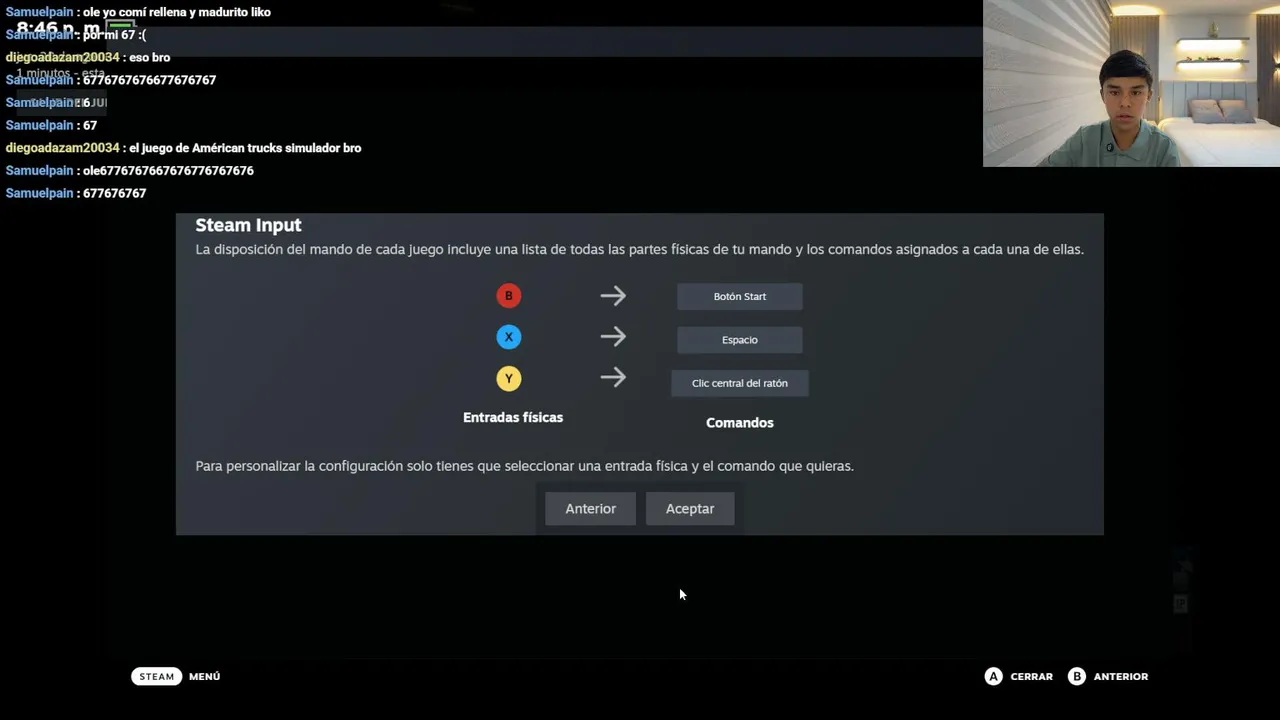Click the ANTERIOR label in footer
The height and width of the screenshot is (720, 1280).
(1120, 676)
